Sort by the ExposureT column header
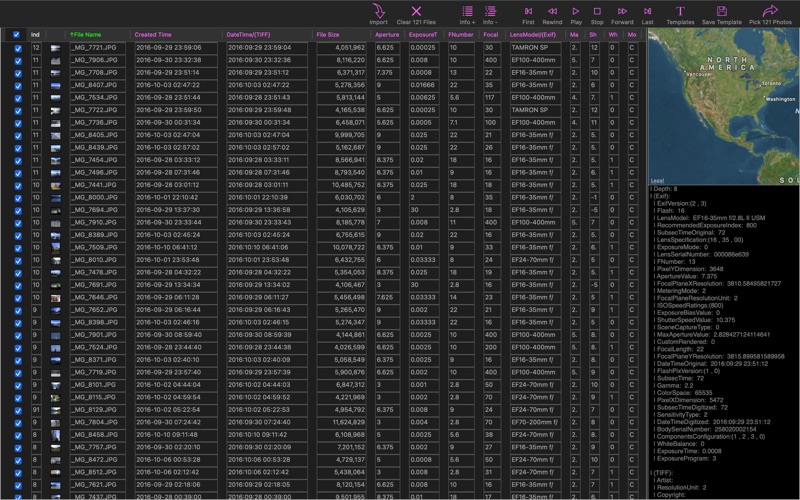The image size is (800, 500). (x=423, y=35)
